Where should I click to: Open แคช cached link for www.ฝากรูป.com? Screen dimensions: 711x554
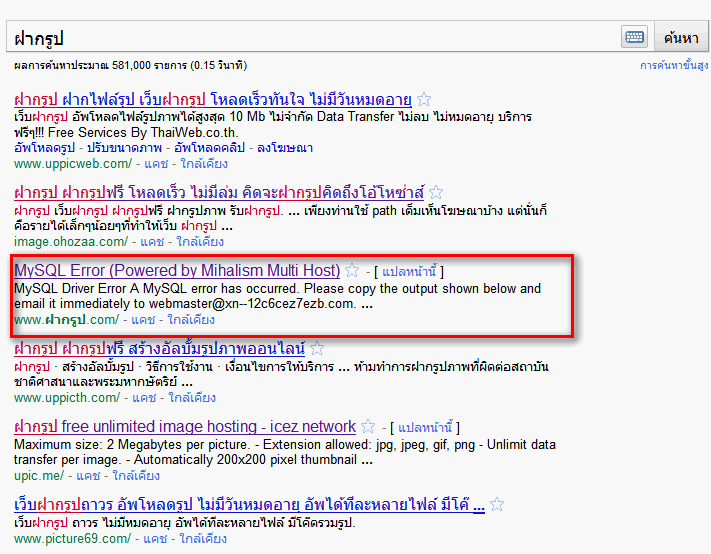(143, 320)
